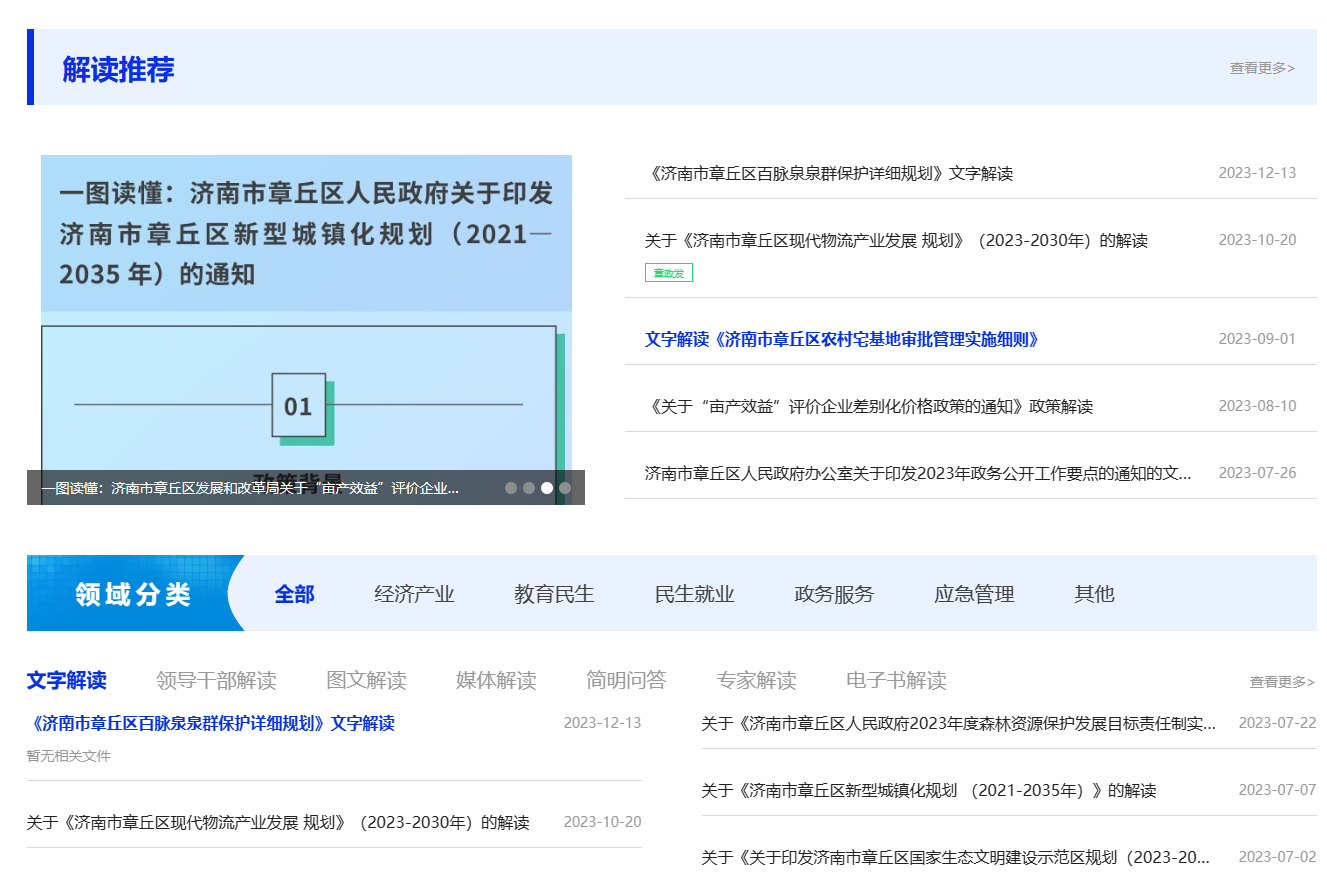Screen dimensions: 1327x877
Task: Open the 电子书解读 tab
Action: [x=896, y=681]
